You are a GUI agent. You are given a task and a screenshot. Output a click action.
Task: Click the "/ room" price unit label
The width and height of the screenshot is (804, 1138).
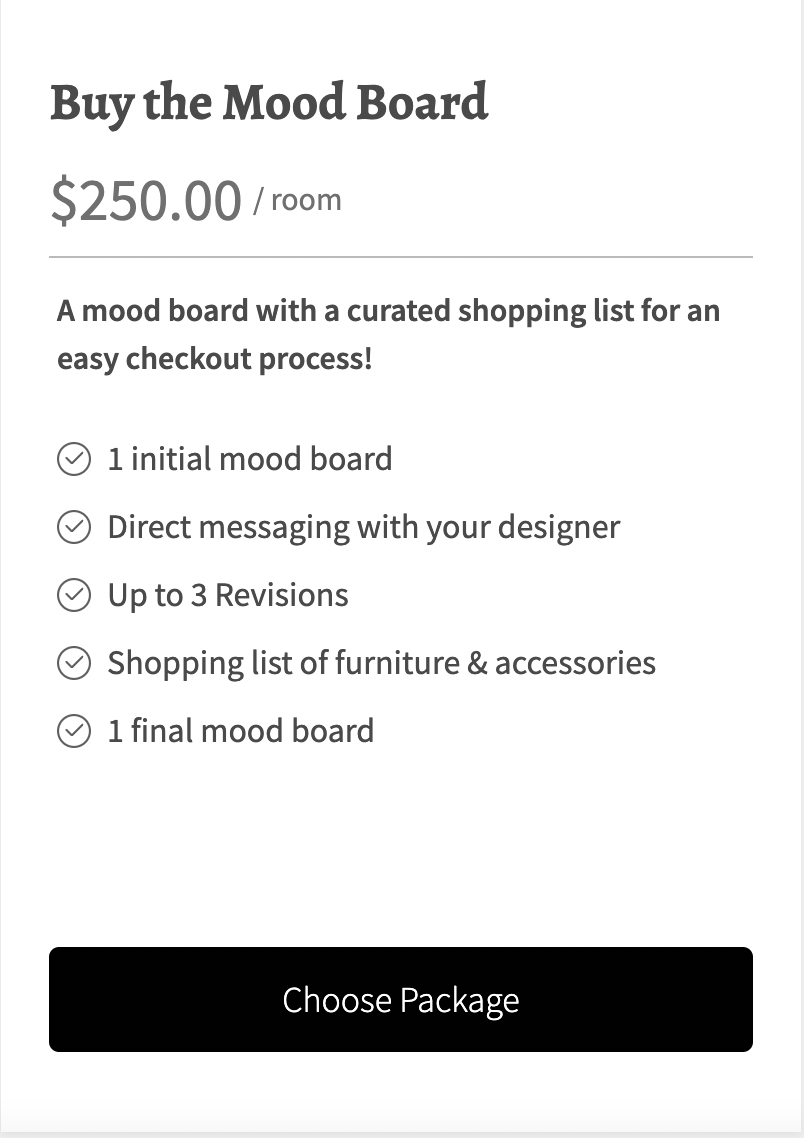(x=297, y=200)
